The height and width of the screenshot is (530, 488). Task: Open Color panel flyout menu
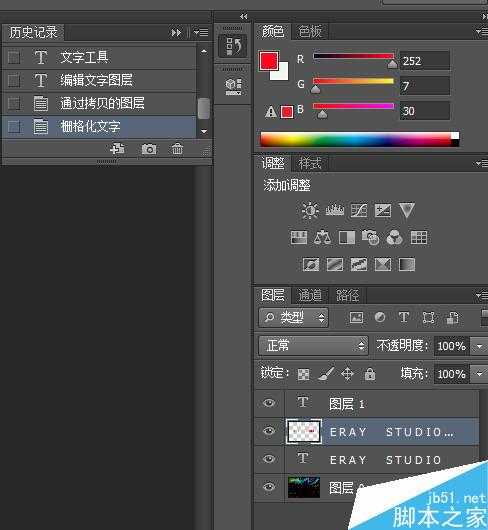pyautogui.click(x=482, y=32)
